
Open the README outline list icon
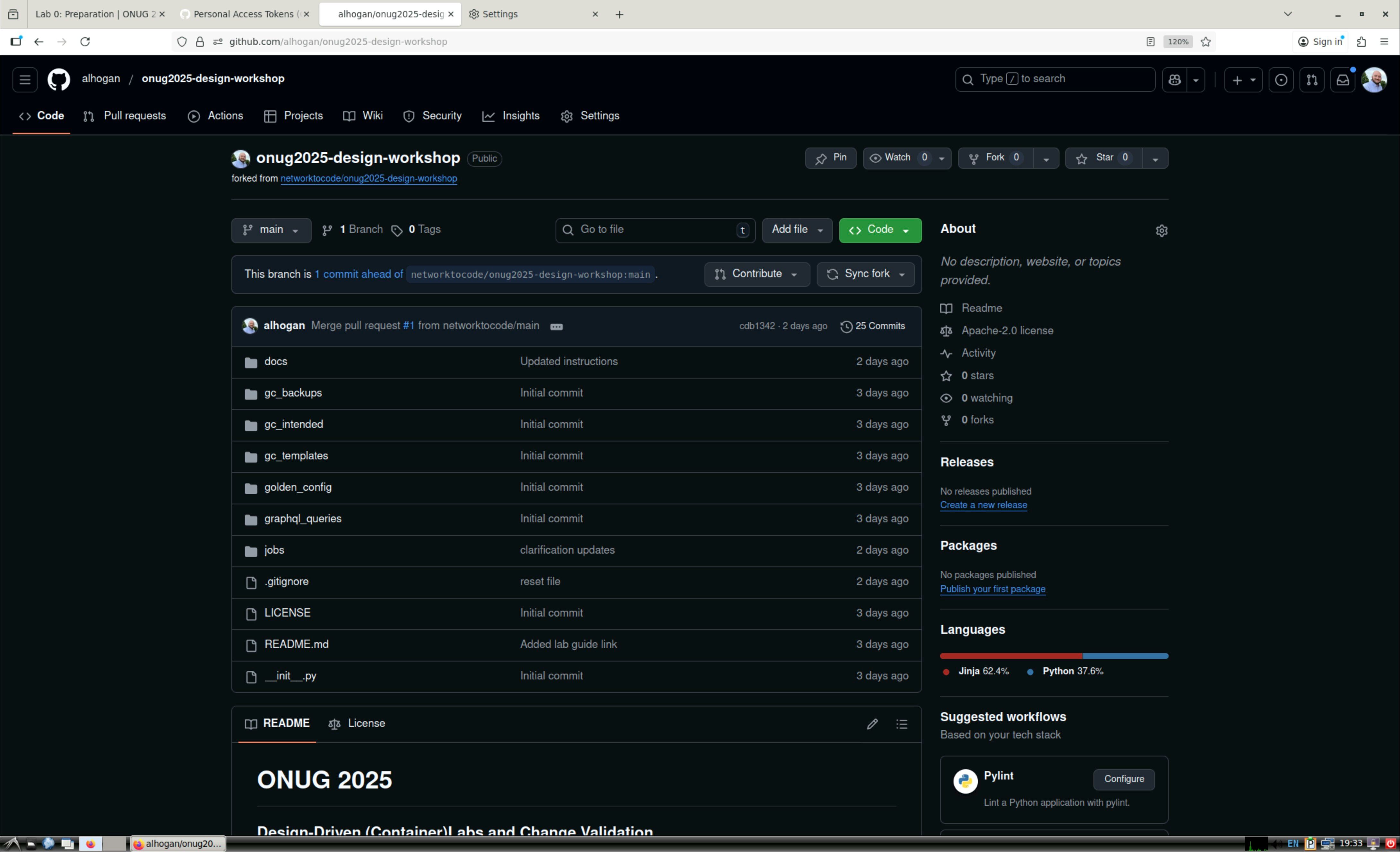pos(902,724)
